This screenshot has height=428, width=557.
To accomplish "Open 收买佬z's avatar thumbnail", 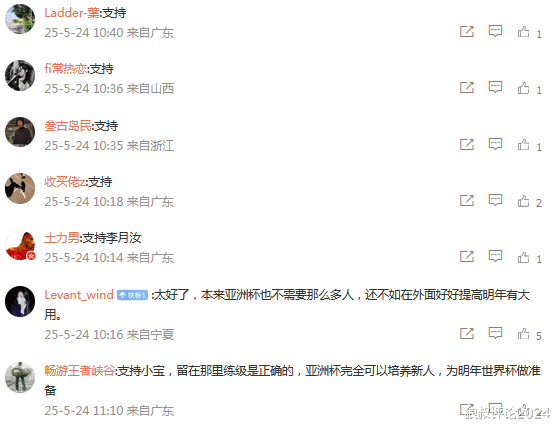I will (20, 188).
